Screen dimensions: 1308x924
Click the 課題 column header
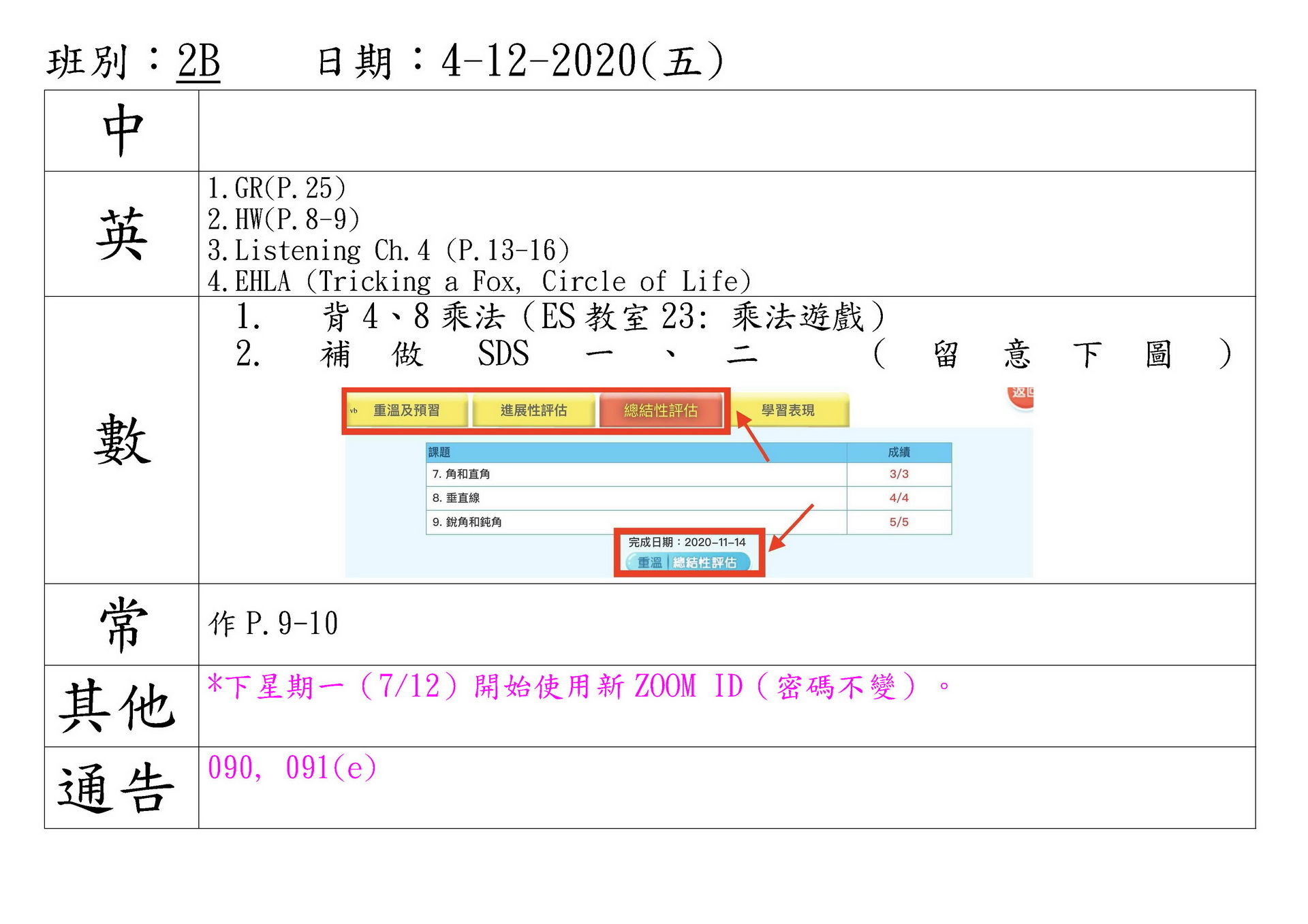[x=439, y=452]
